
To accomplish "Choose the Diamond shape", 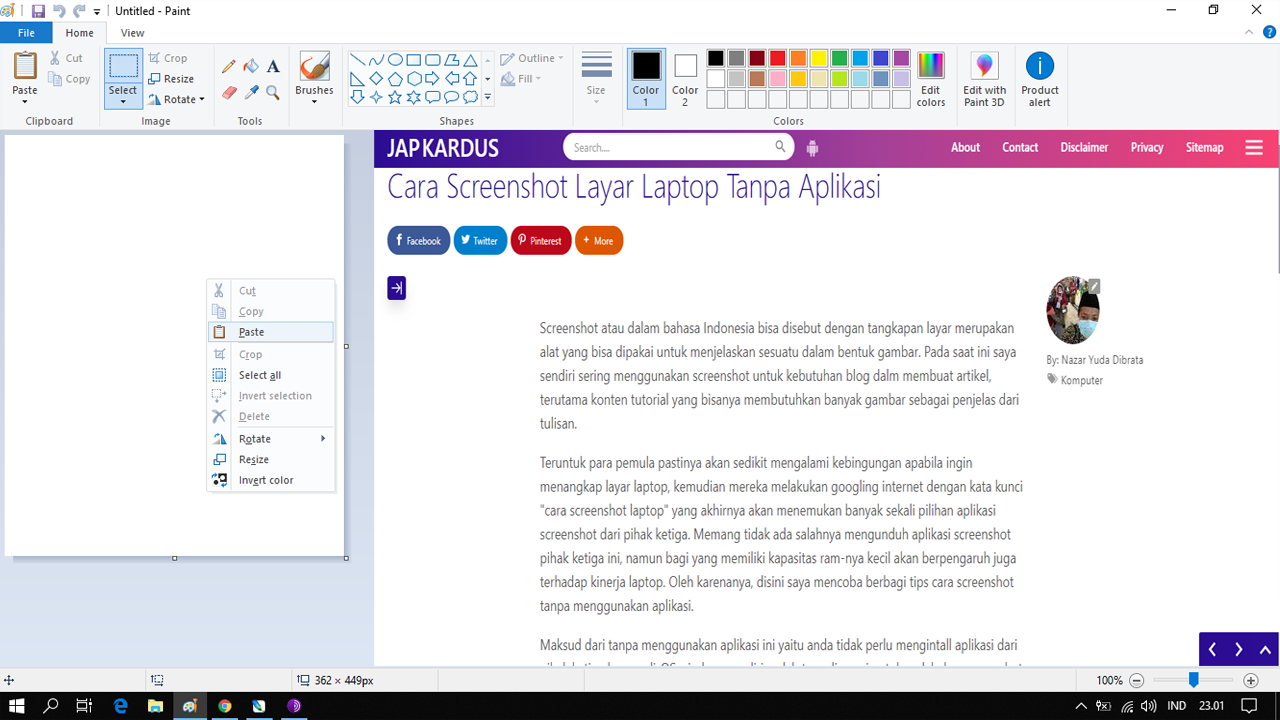I will [x=376, y=79].
